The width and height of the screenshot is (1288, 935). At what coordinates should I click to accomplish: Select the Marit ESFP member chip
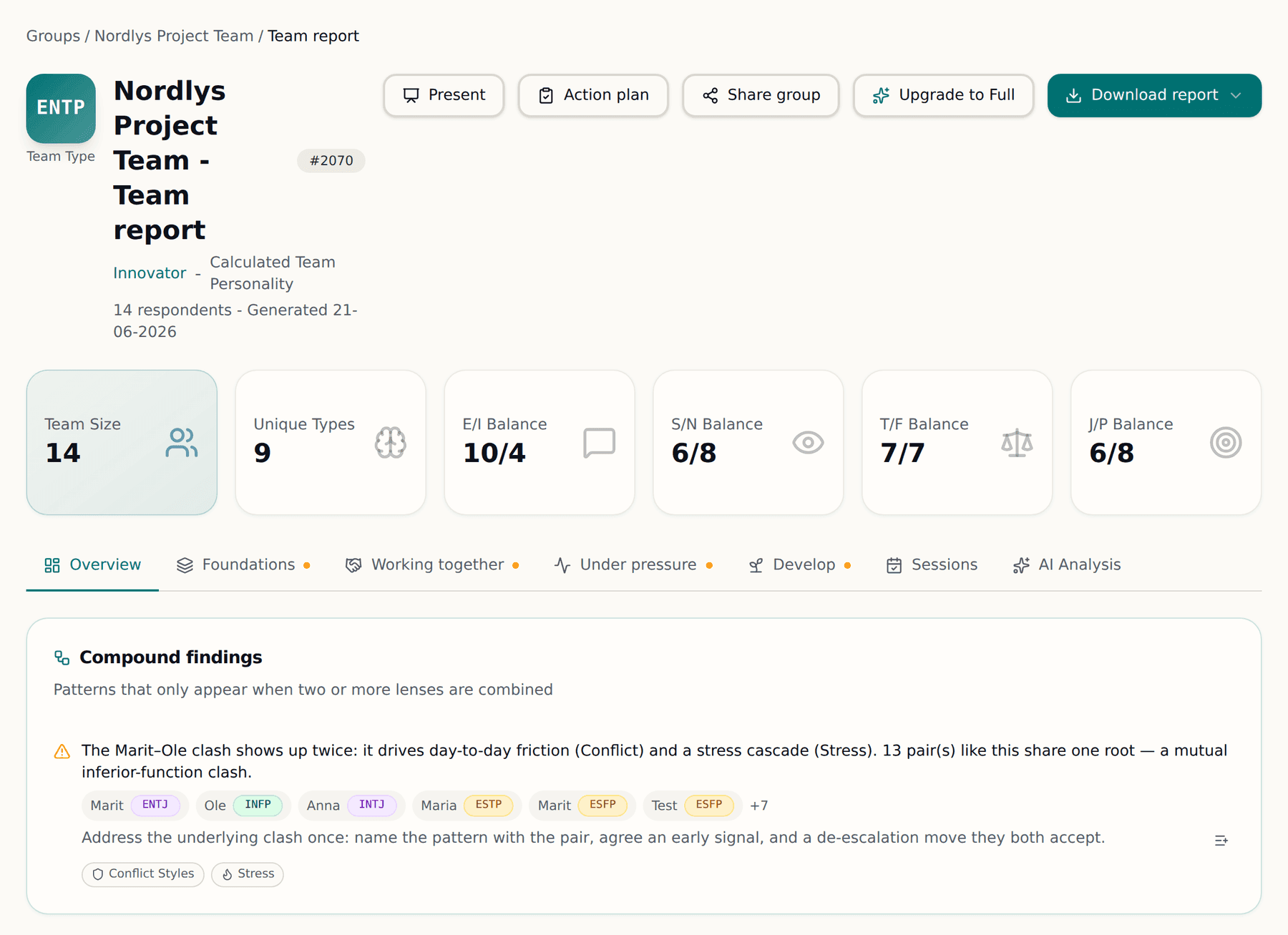coord(582,806)
